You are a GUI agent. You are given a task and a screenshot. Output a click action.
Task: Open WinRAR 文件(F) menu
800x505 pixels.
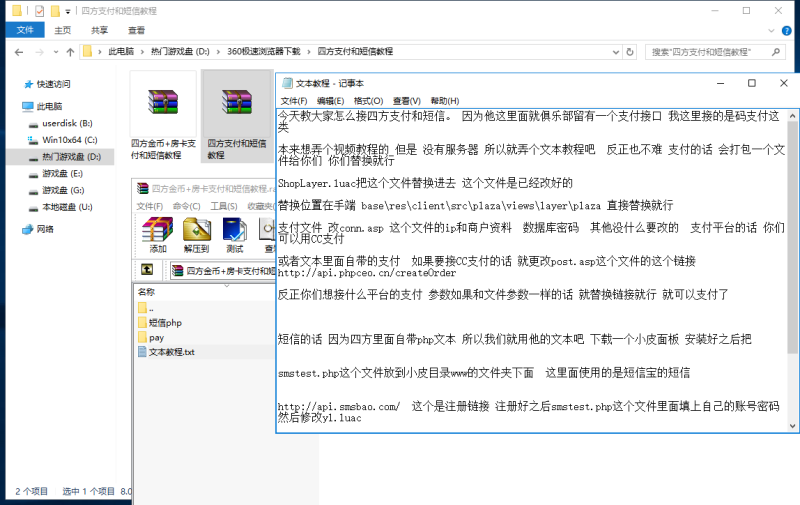(149, 206)
